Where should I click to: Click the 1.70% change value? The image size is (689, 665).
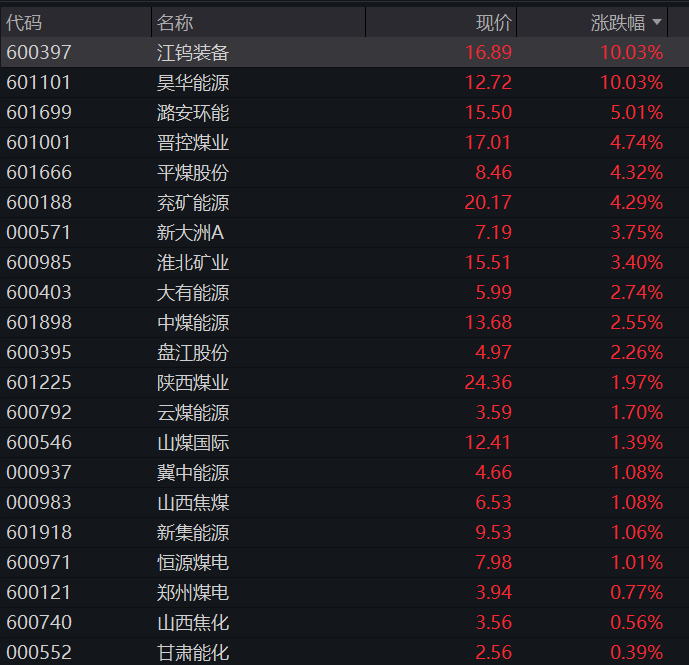point(637,413)
